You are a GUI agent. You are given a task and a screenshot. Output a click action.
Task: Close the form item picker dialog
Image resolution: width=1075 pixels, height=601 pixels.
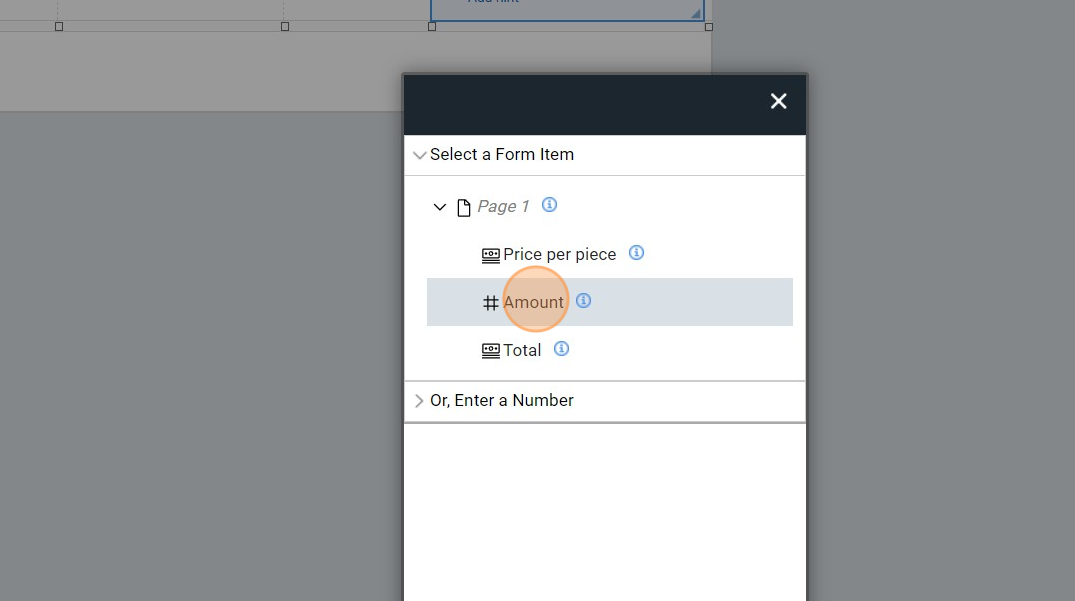(779, 101)
